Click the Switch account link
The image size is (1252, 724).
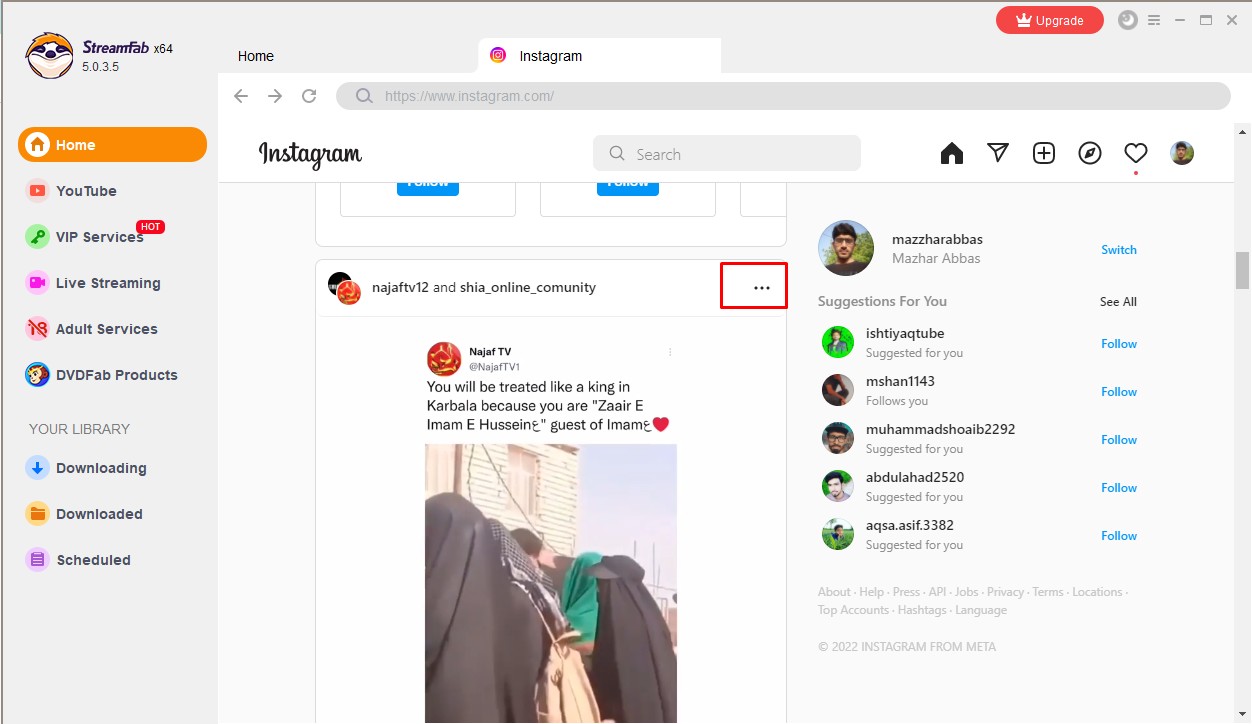[x=1119, y=250]
